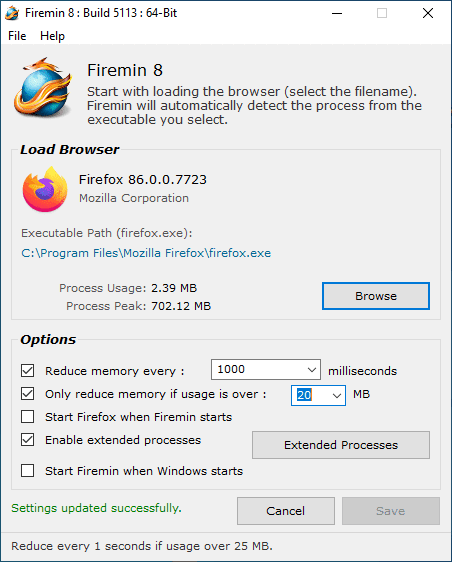452x562 pixels.
Task: Uncheck Only reduce memory if usage is over
Action: click(28, 394)
